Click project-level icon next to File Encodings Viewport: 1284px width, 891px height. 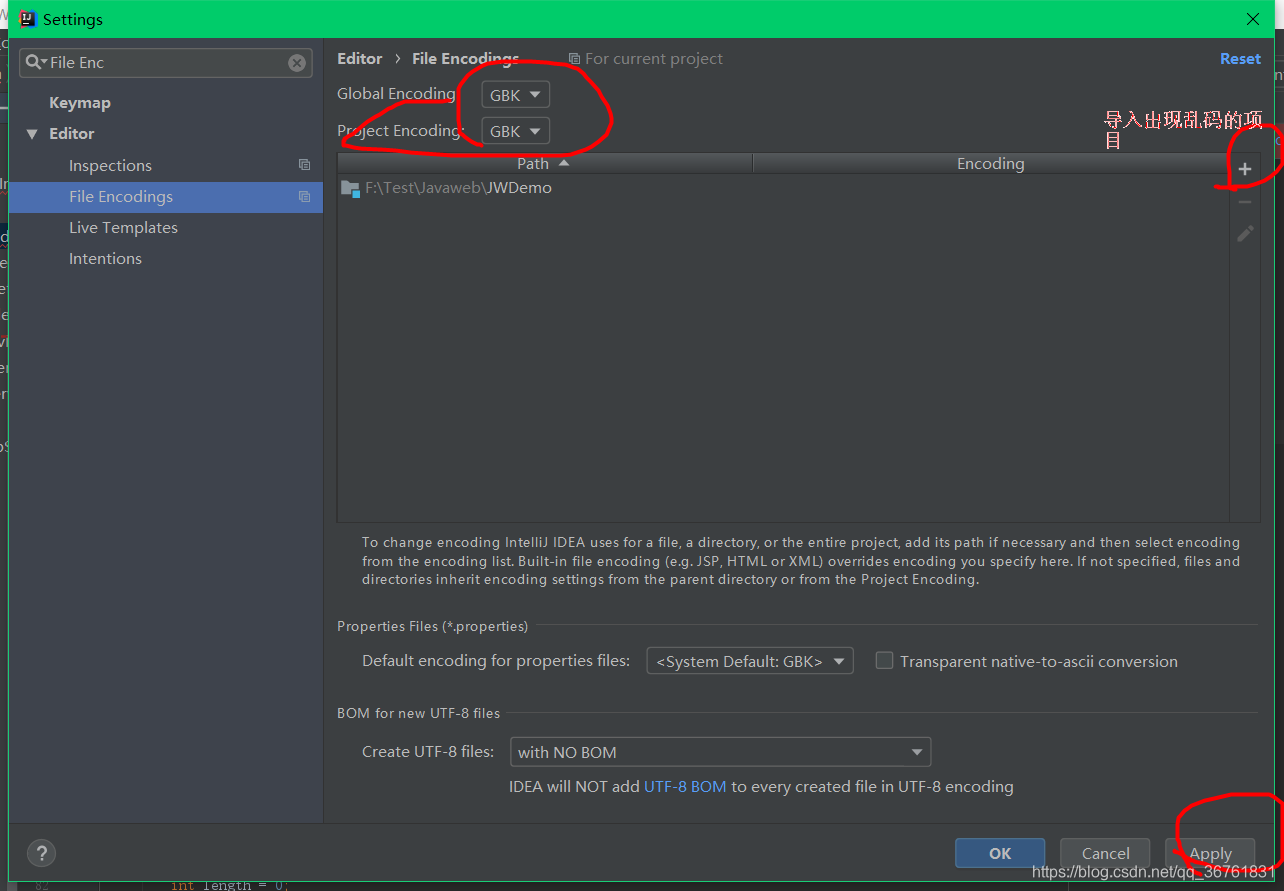pos(304,197)
